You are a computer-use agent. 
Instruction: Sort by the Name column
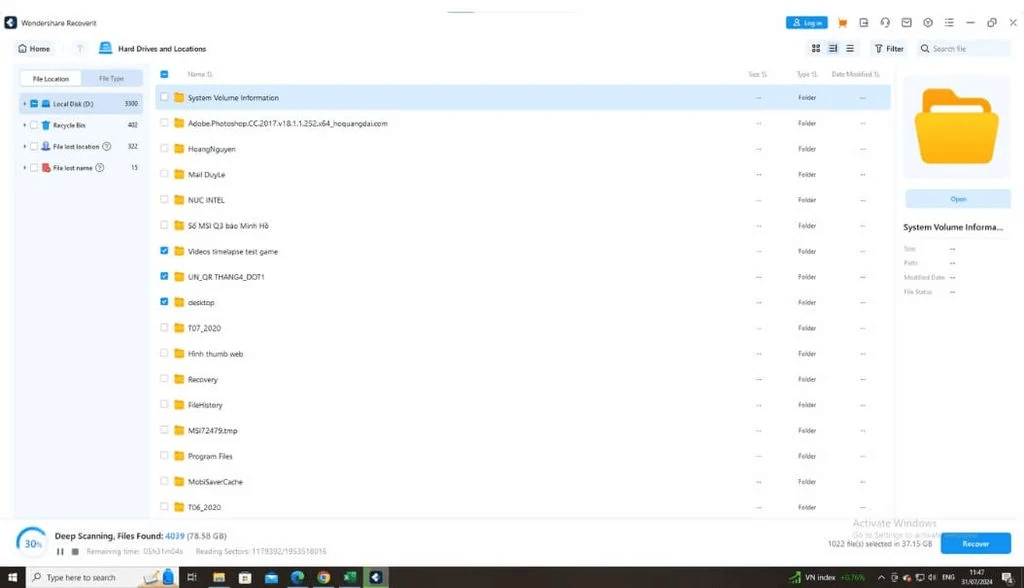(x=200, y=74)
